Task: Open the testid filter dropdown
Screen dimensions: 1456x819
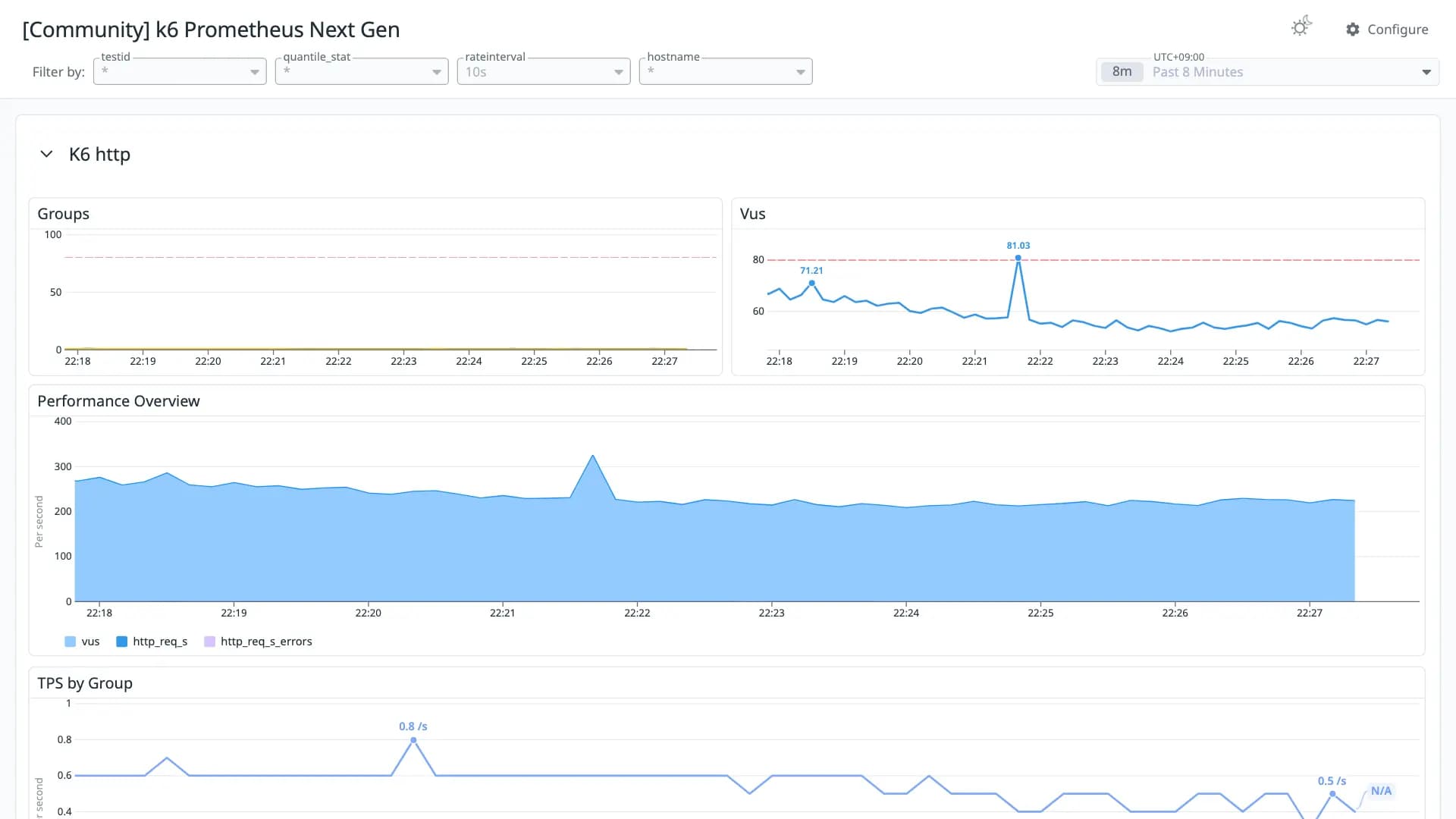Action: (180, 71)
